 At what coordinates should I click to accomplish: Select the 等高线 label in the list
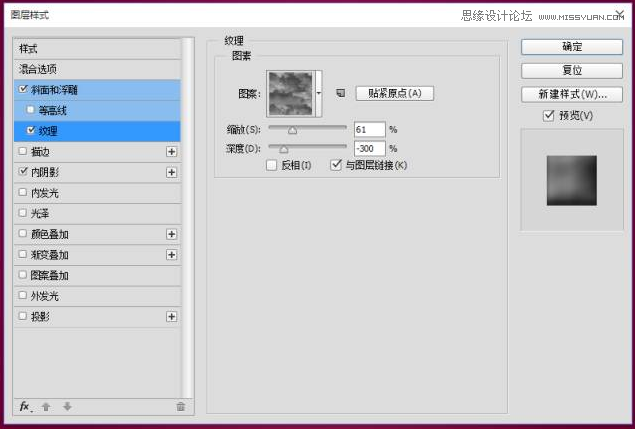[53, 111]
